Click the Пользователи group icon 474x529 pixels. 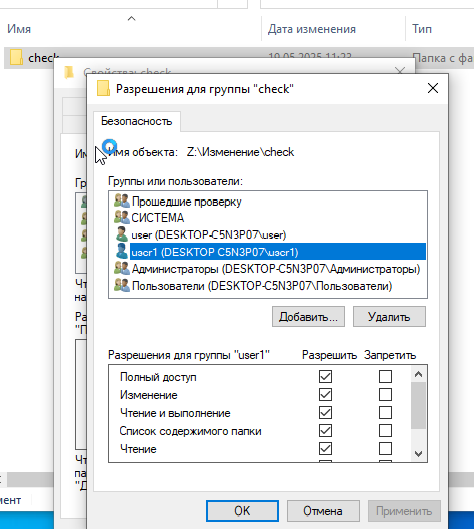(122, 285)
